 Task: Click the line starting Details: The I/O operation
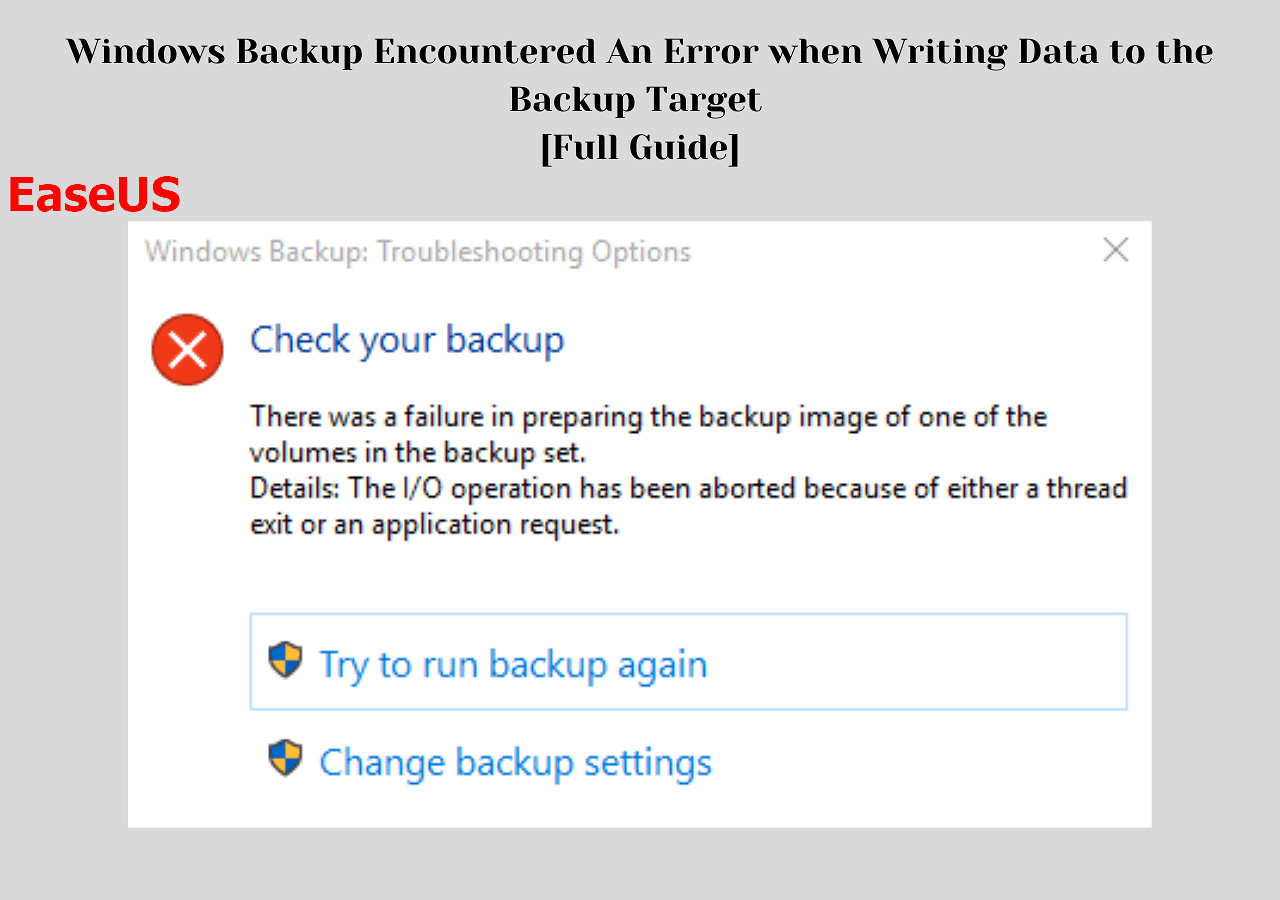pos(688,488)
